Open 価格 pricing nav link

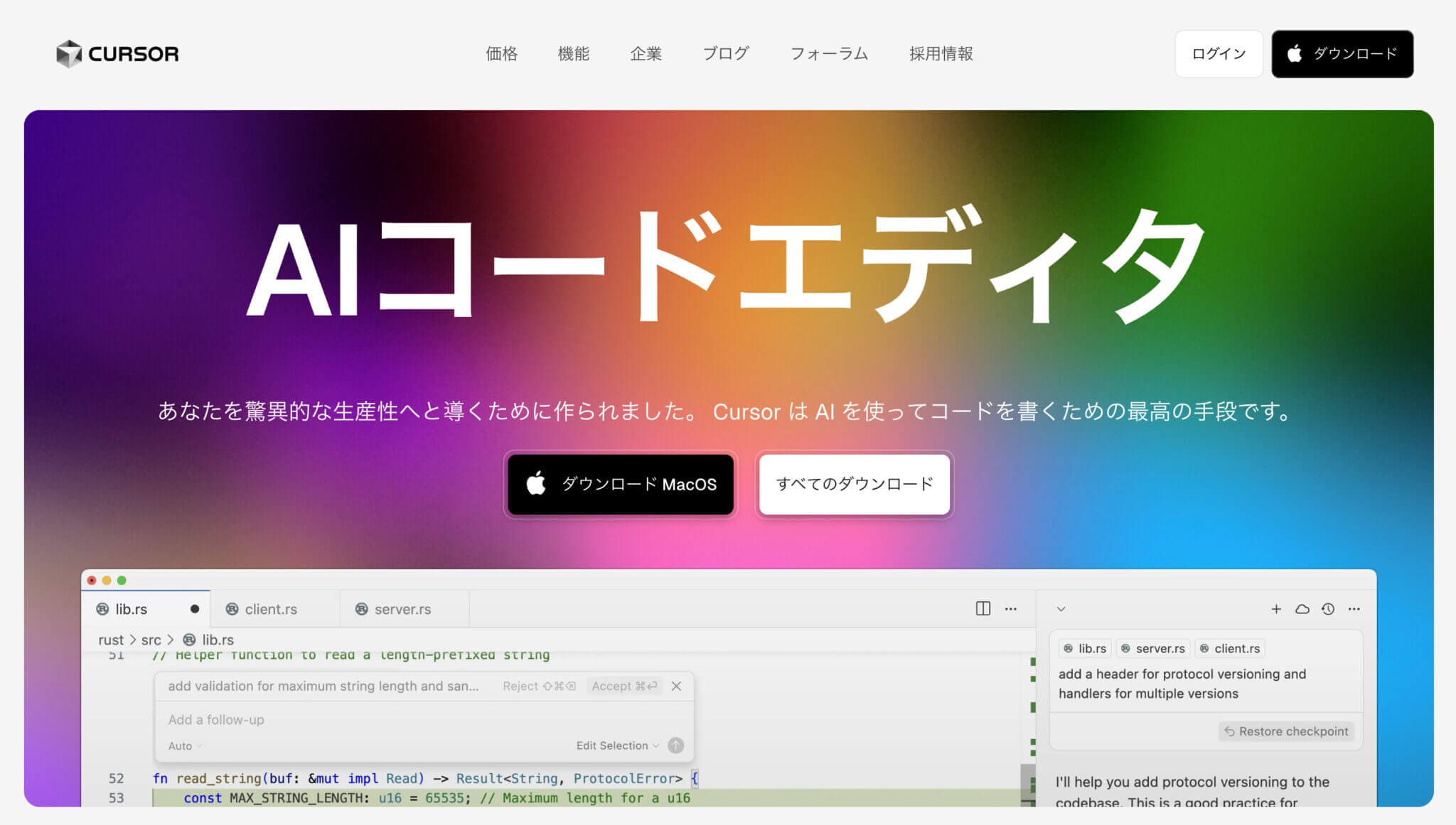click(x=501, y=54)
